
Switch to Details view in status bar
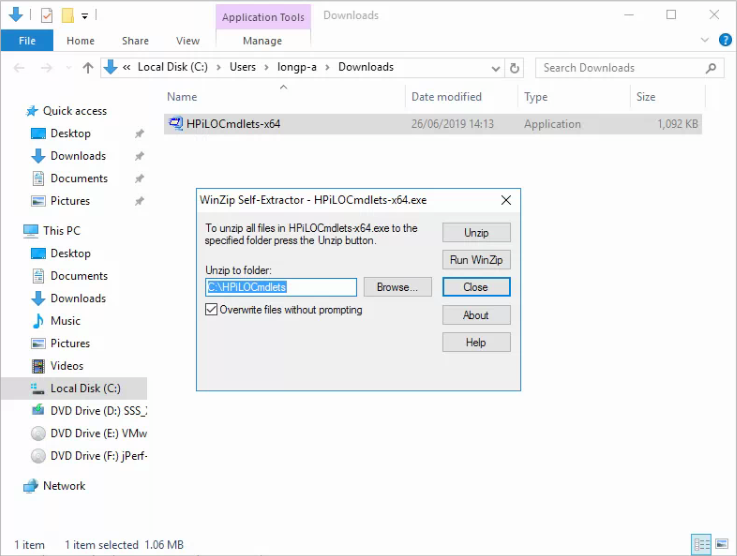[701, 545]
